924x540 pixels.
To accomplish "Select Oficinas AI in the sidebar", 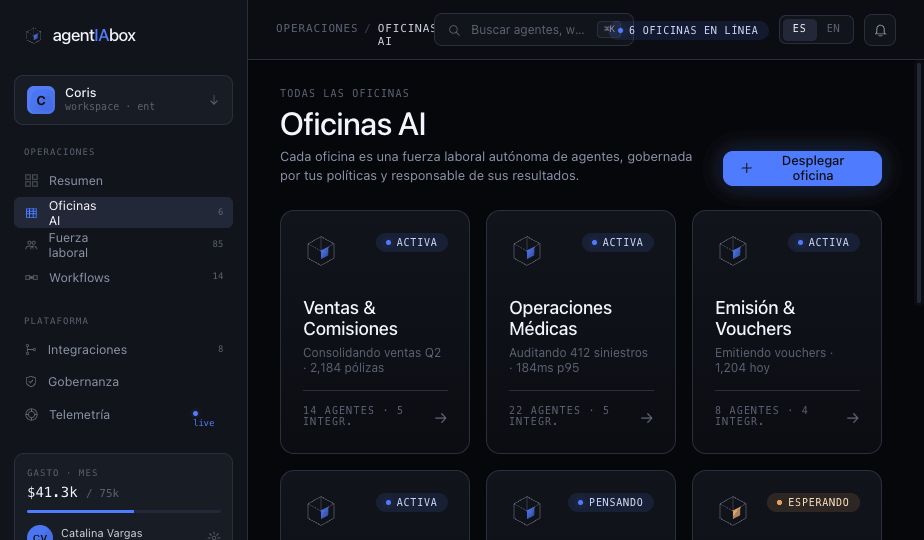I will (x=123, y=212).
